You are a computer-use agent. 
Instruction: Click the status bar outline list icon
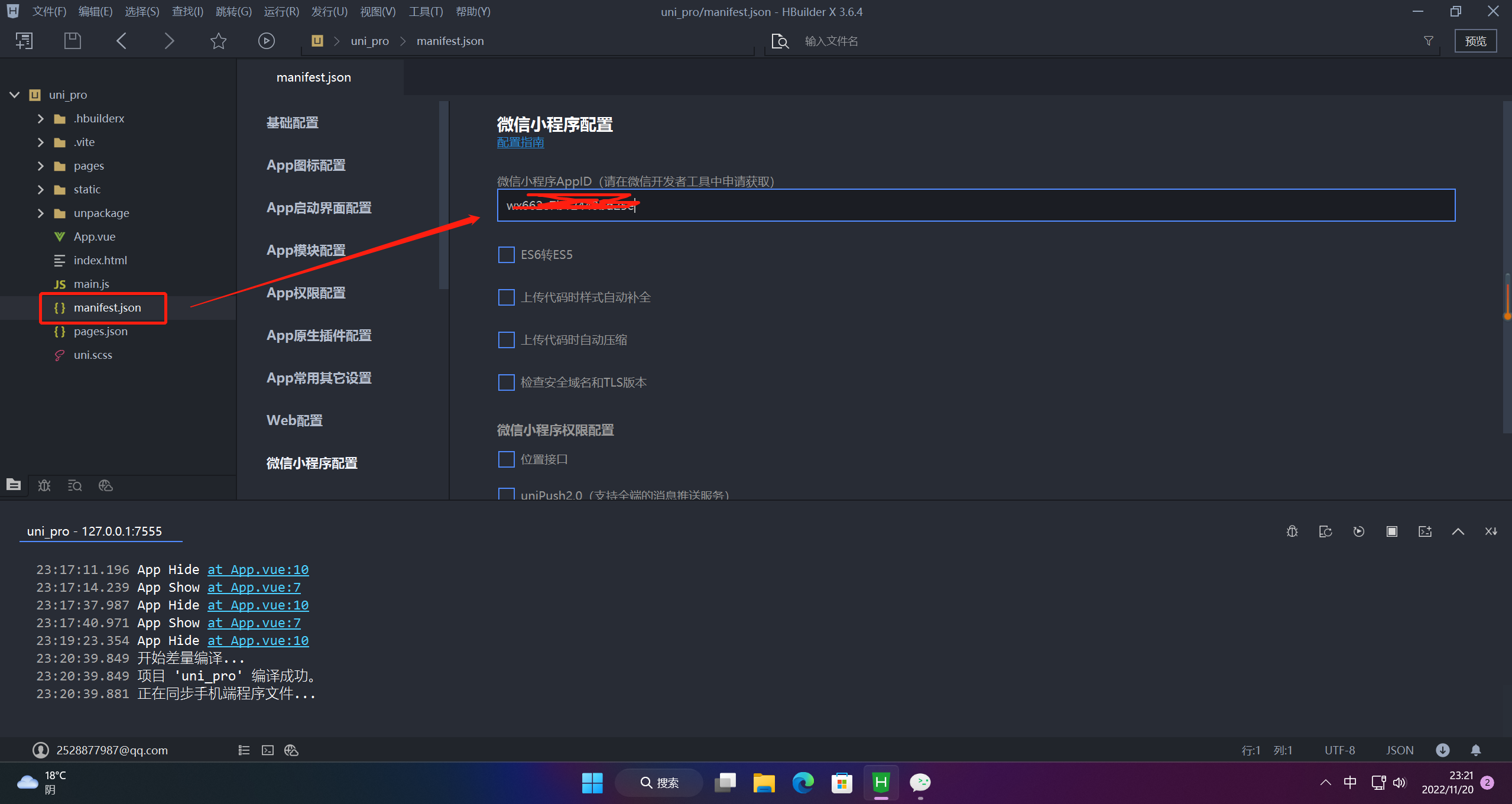[244, 750]
